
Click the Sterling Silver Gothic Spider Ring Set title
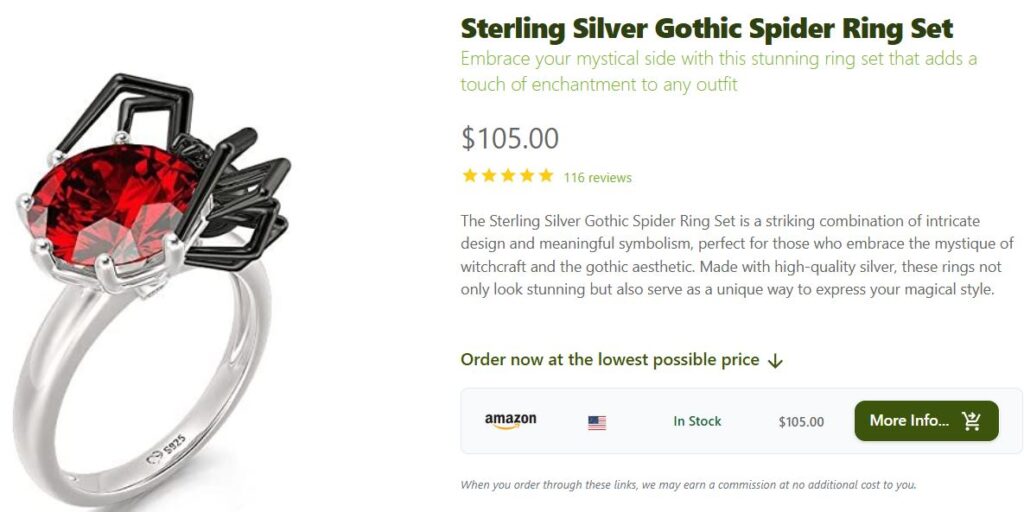coord(706,28)
